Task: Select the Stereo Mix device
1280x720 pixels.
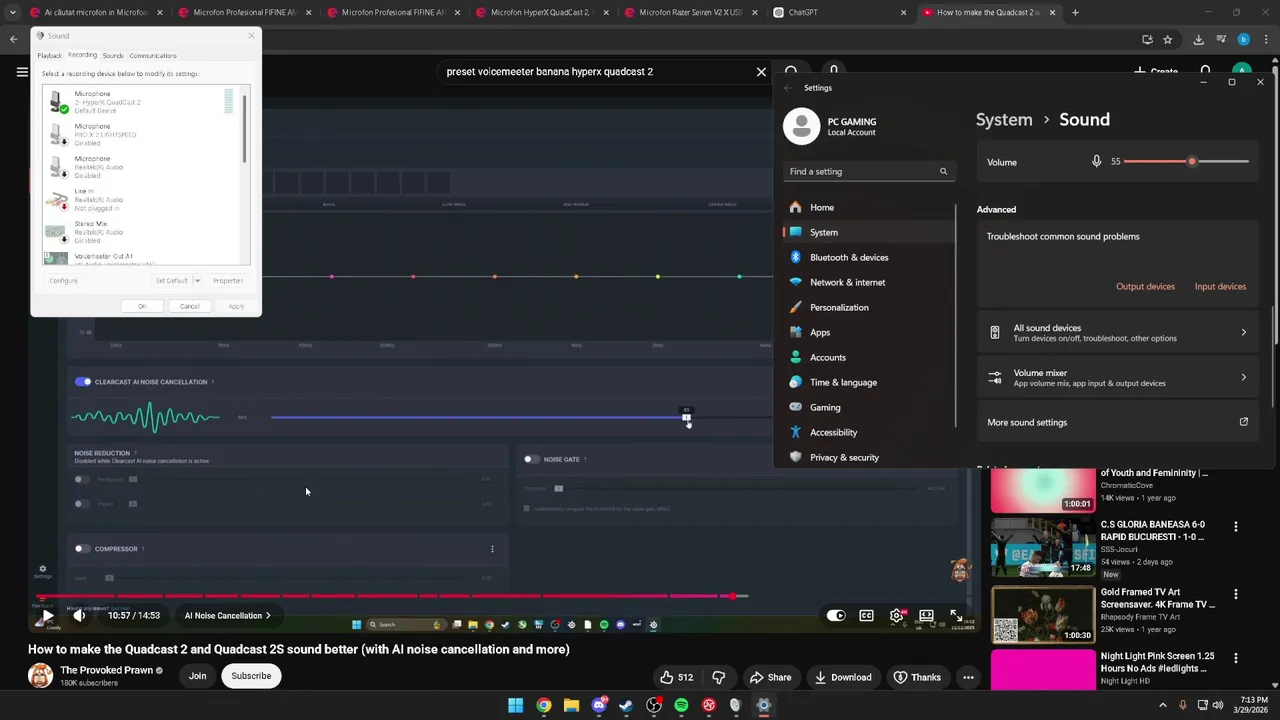Action: tap(140, 232)
